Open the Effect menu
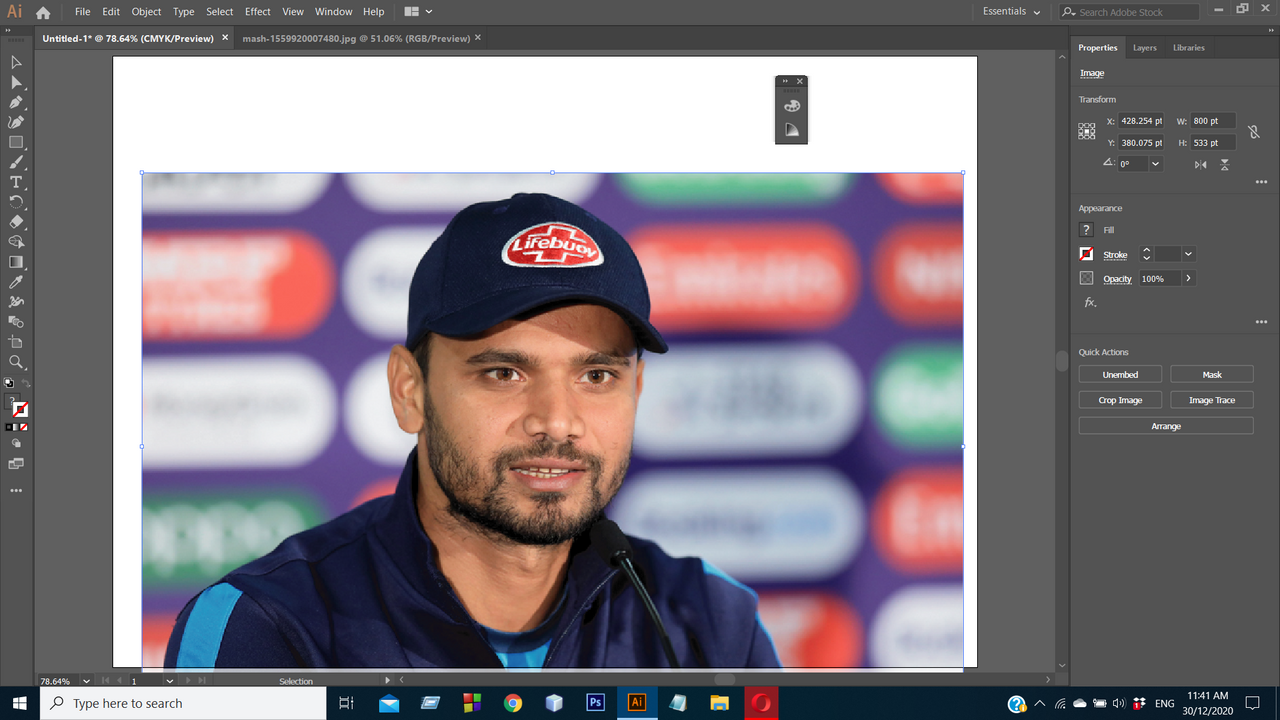 258,12
